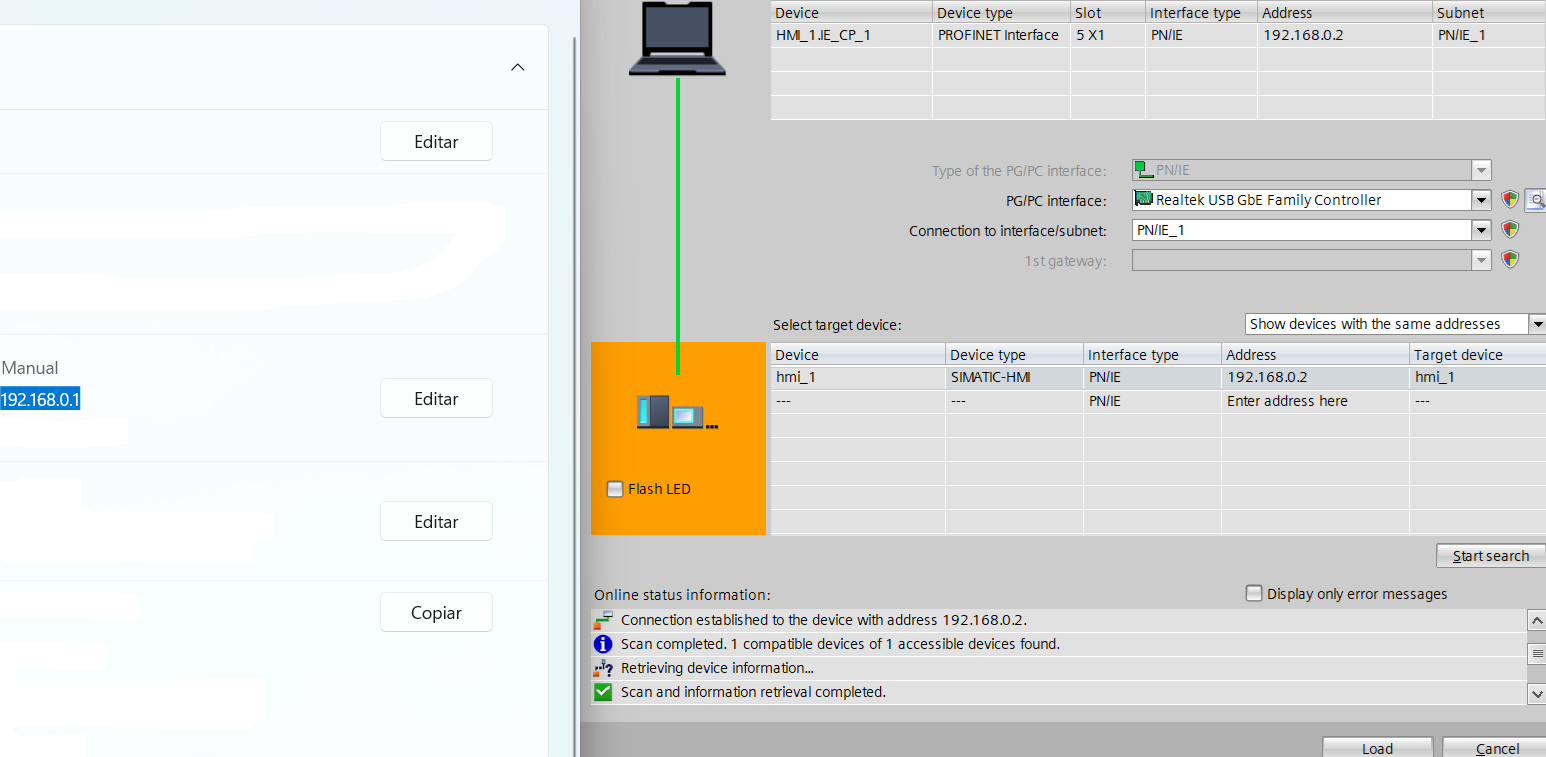
Task: Click the green check icon of the retrieval completed message
Action: click(603, 692)
